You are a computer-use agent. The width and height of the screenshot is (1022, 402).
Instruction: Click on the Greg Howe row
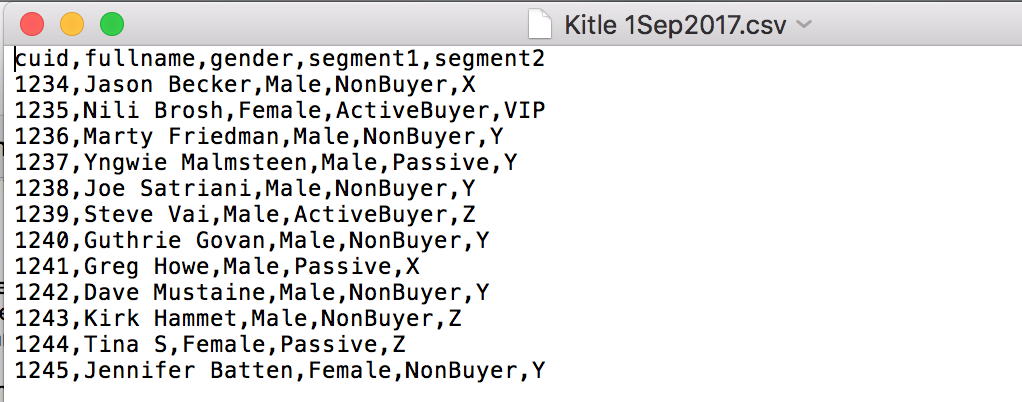(217, 267)
